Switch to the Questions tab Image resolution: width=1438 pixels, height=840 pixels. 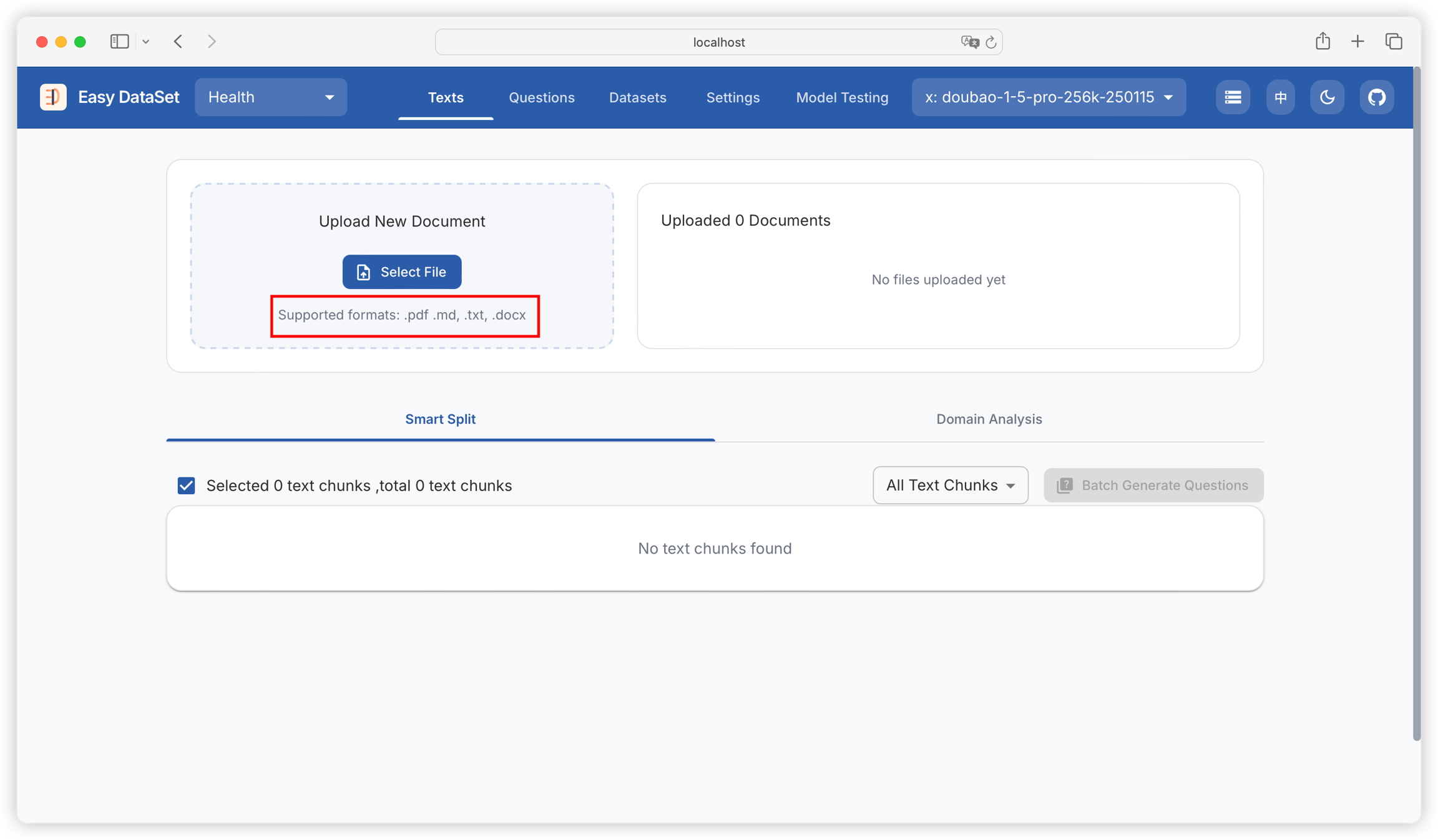click(x=541, y=97)
